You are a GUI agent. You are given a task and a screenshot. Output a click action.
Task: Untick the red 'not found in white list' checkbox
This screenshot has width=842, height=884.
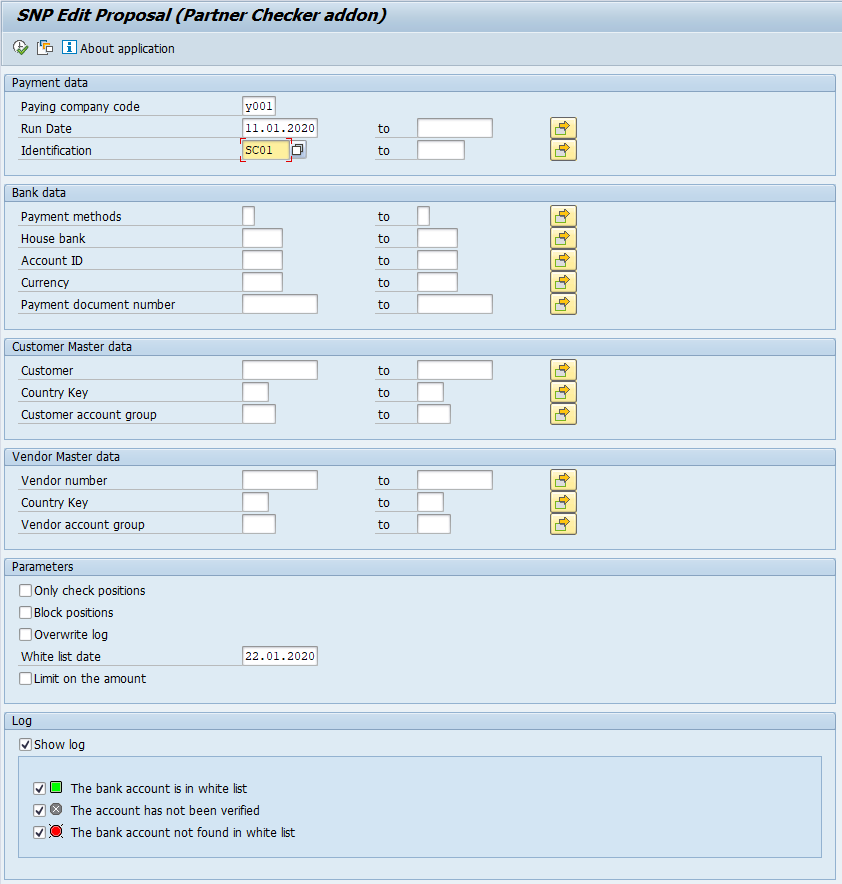click(x=40, y=833)
